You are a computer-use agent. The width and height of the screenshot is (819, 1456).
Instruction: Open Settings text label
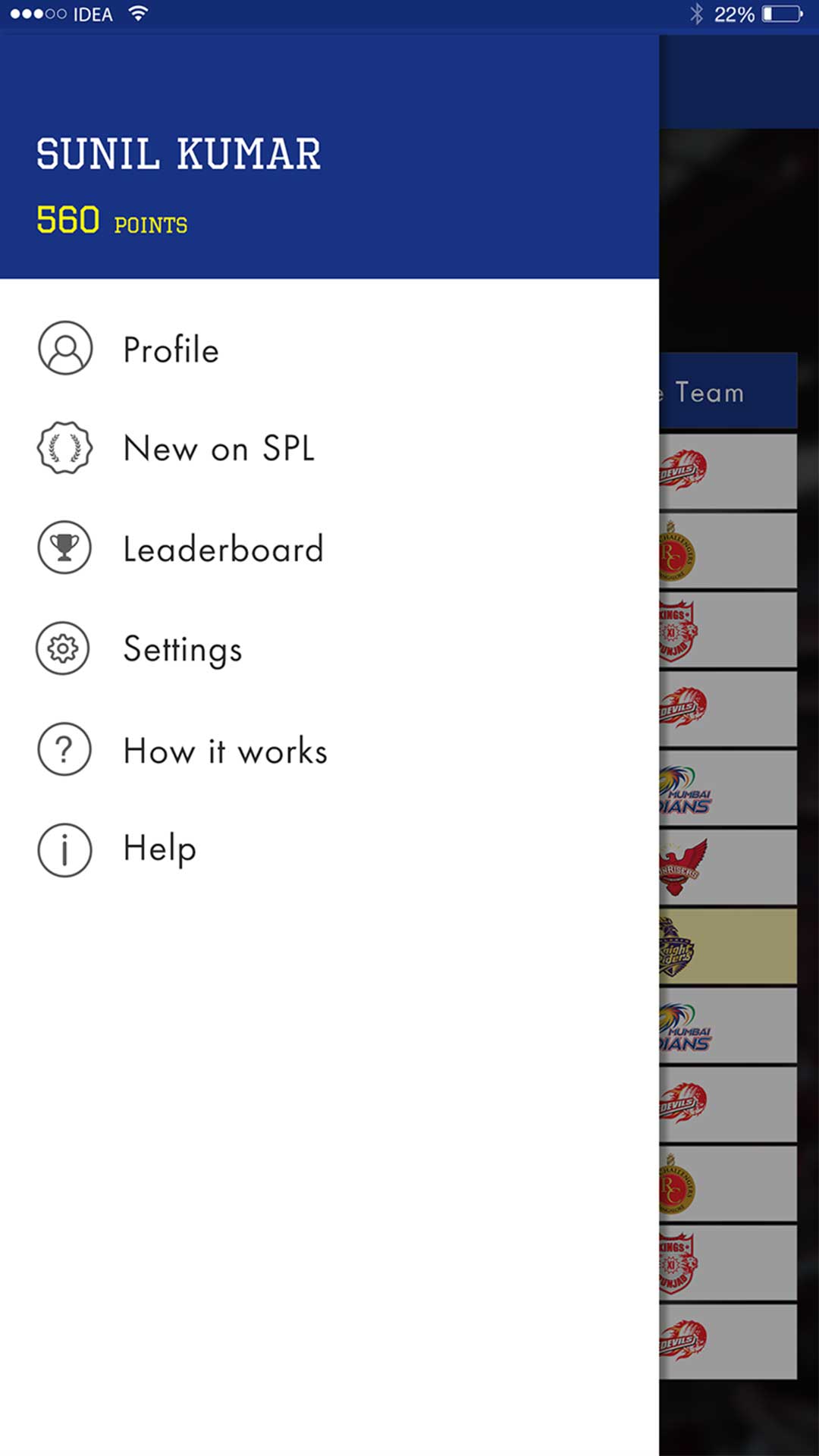point(183,650)
